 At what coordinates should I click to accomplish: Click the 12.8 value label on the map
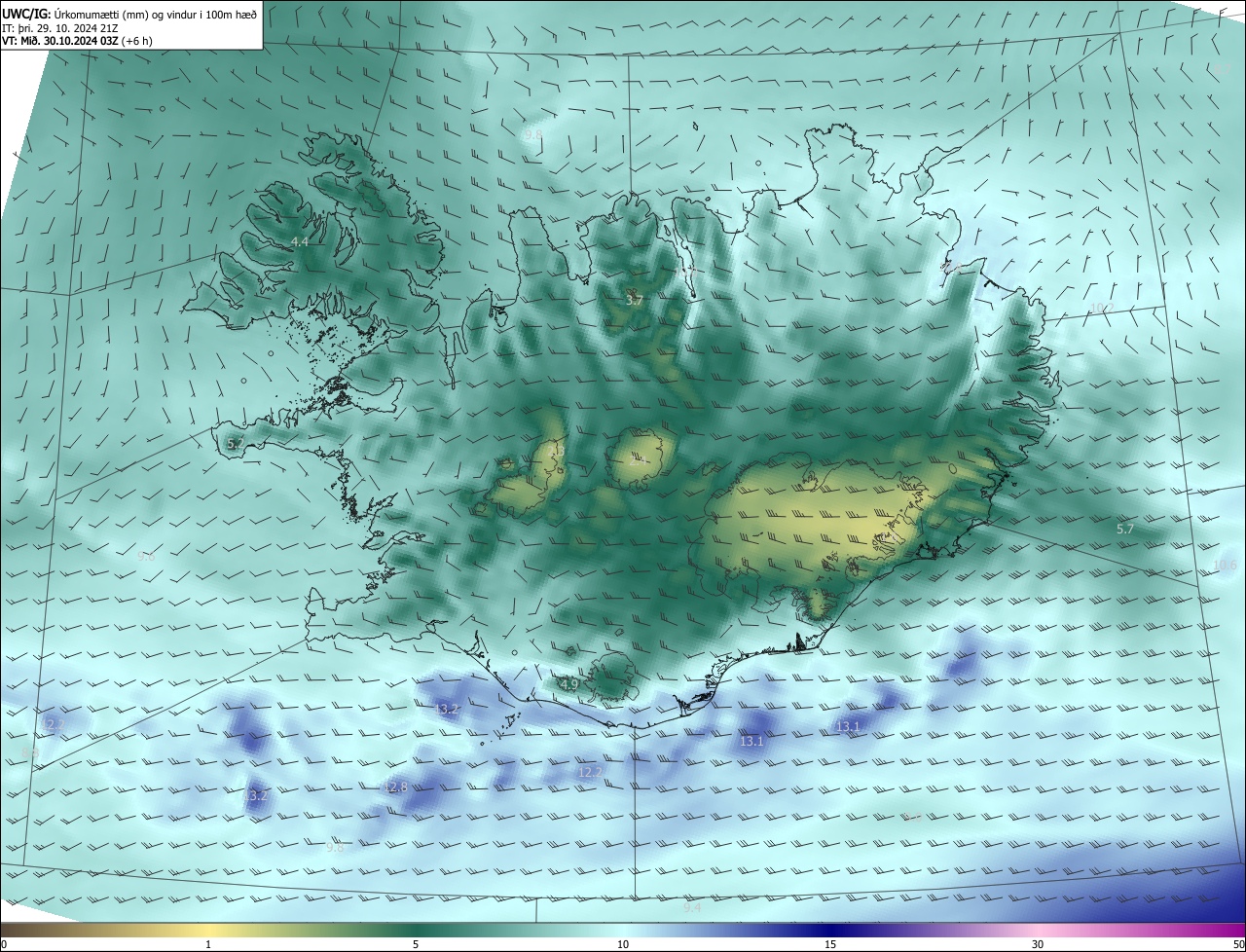396,787
